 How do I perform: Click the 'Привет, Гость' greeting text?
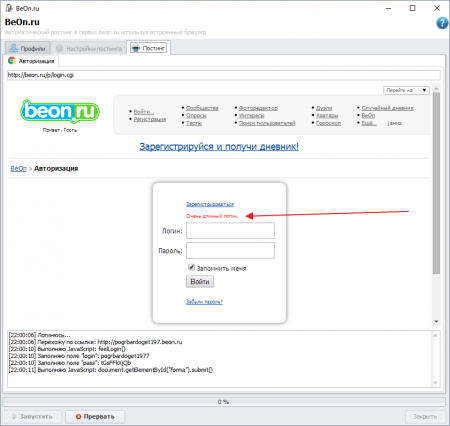(x=60, y=130)
